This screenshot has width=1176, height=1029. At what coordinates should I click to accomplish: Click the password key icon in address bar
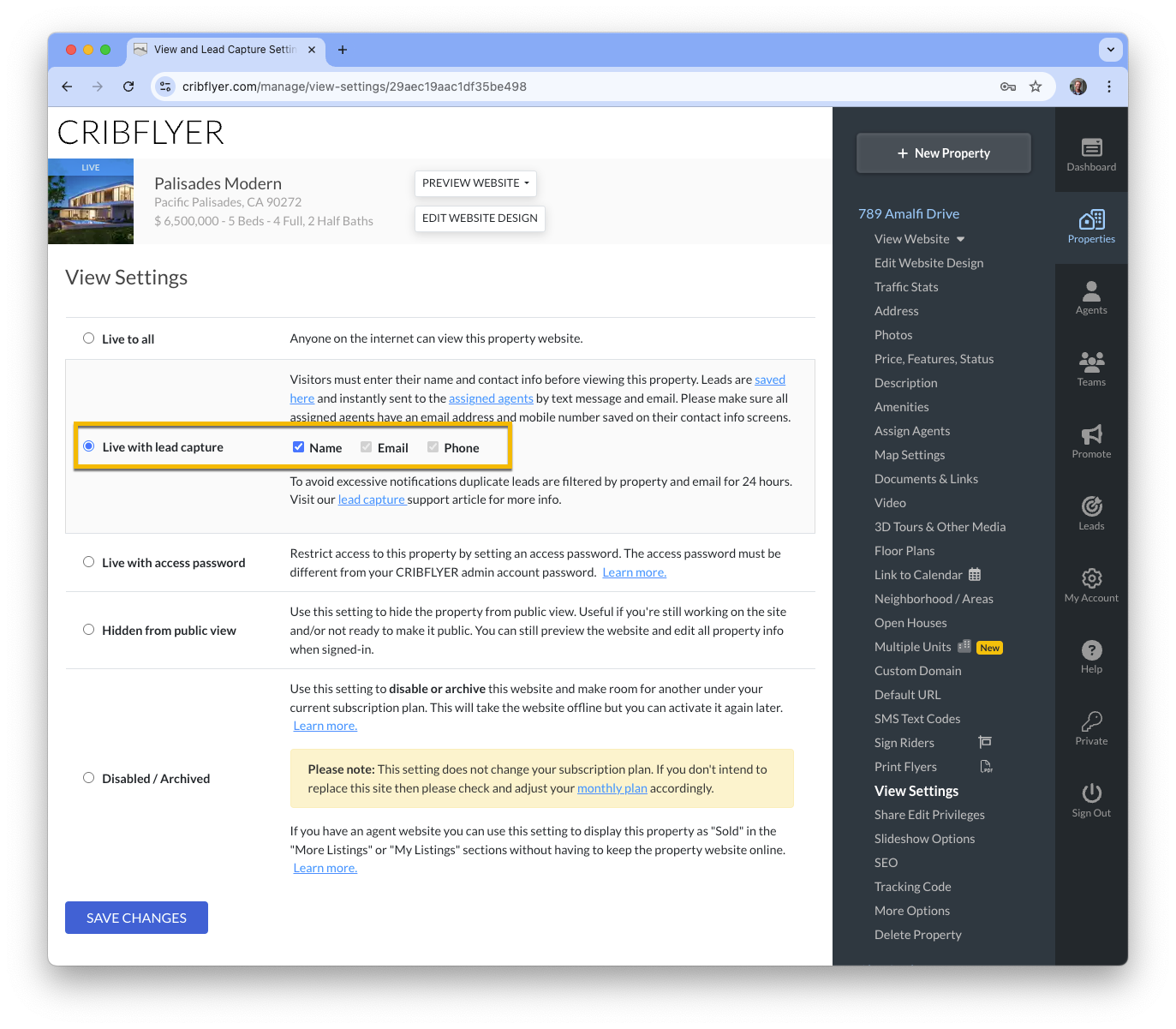[1008, 87]
